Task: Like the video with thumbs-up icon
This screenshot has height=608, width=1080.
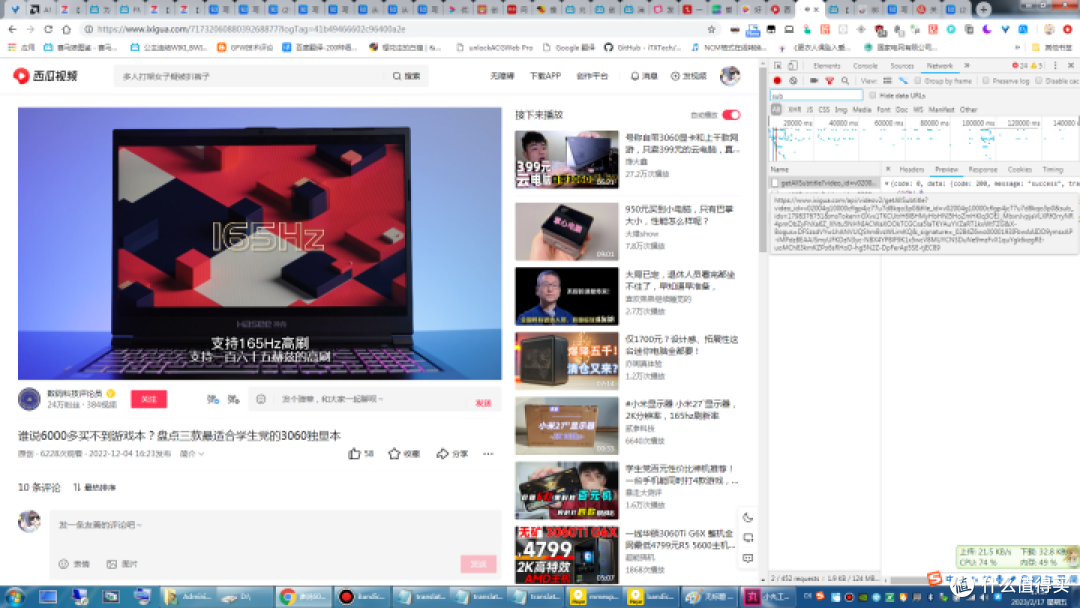Action: tap(354, 453)
